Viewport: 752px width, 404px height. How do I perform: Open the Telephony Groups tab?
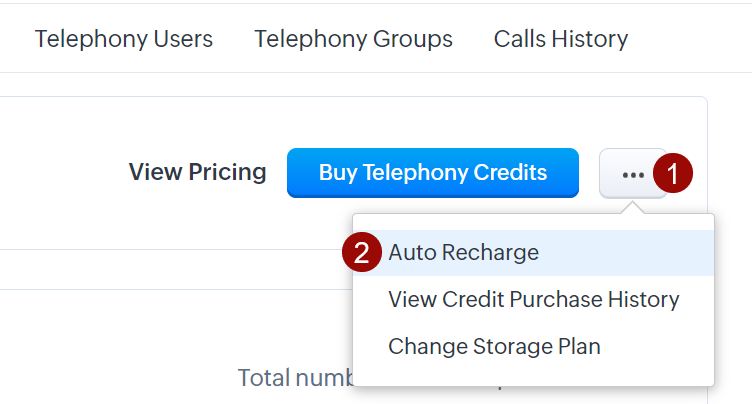353,39
